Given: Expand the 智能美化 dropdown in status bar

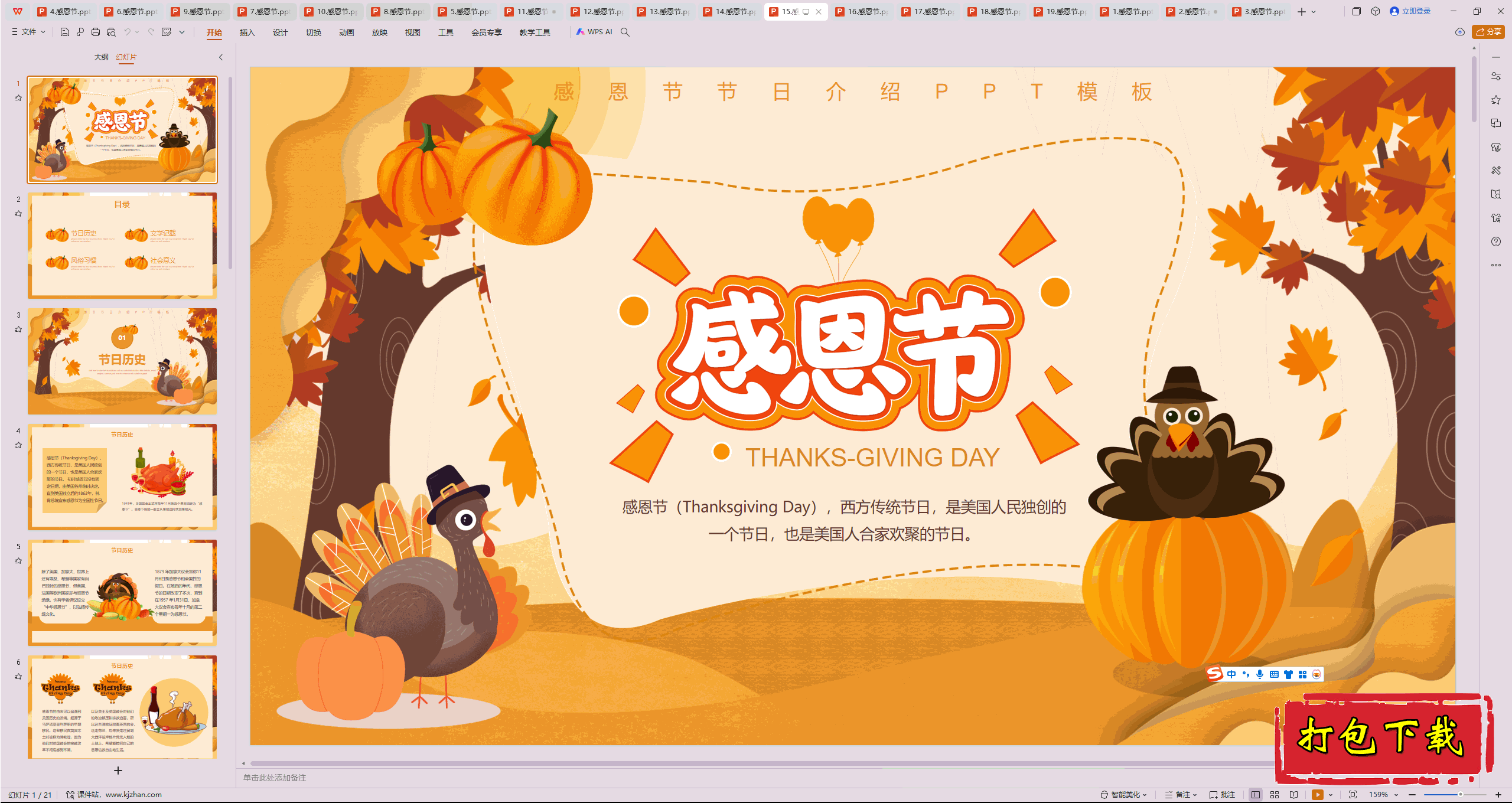Looking at the screenshot, I should click(1145, 795).
